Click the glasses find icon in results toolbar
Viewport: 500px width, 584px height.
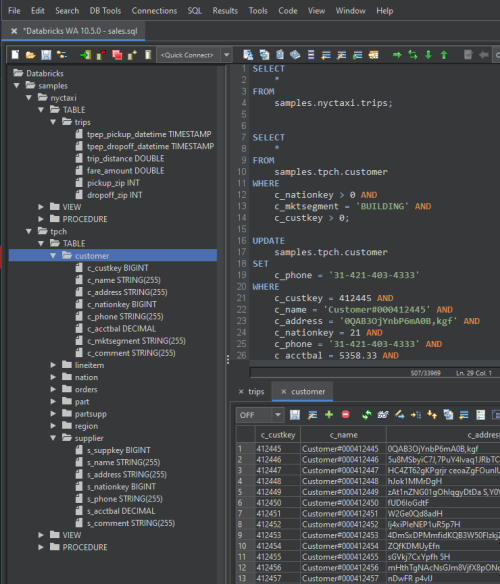click(383, 415)
